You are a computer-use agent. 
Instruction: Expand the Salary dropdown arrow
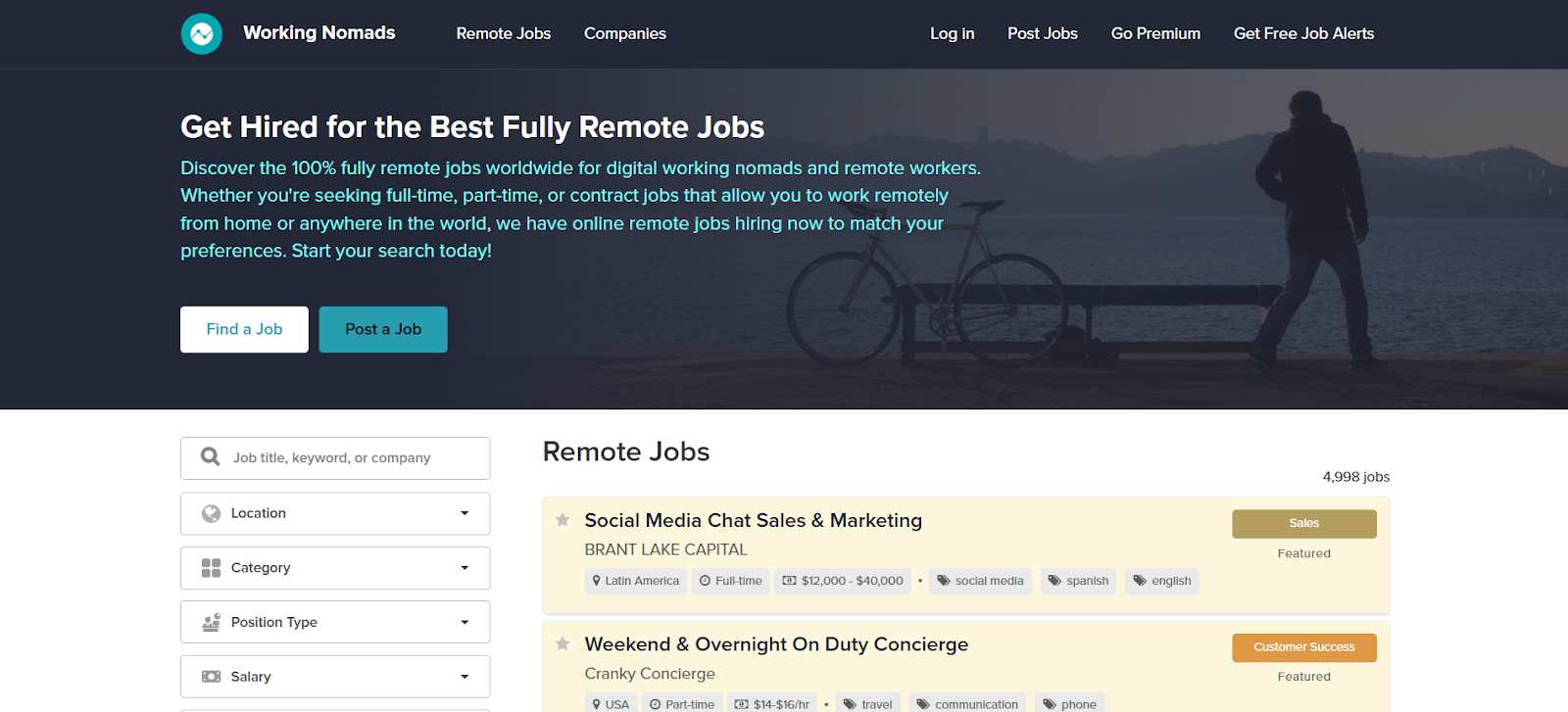[465, 677]
